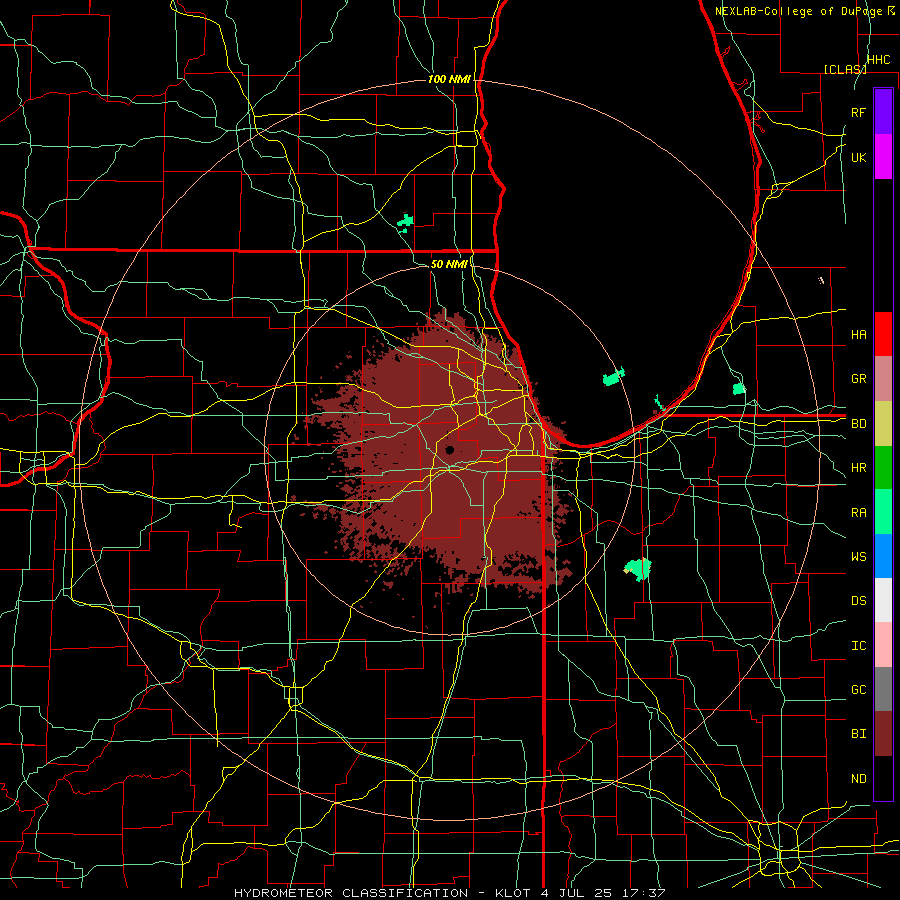
Task: Click the HA legend label
Action: tap(858, 334)
